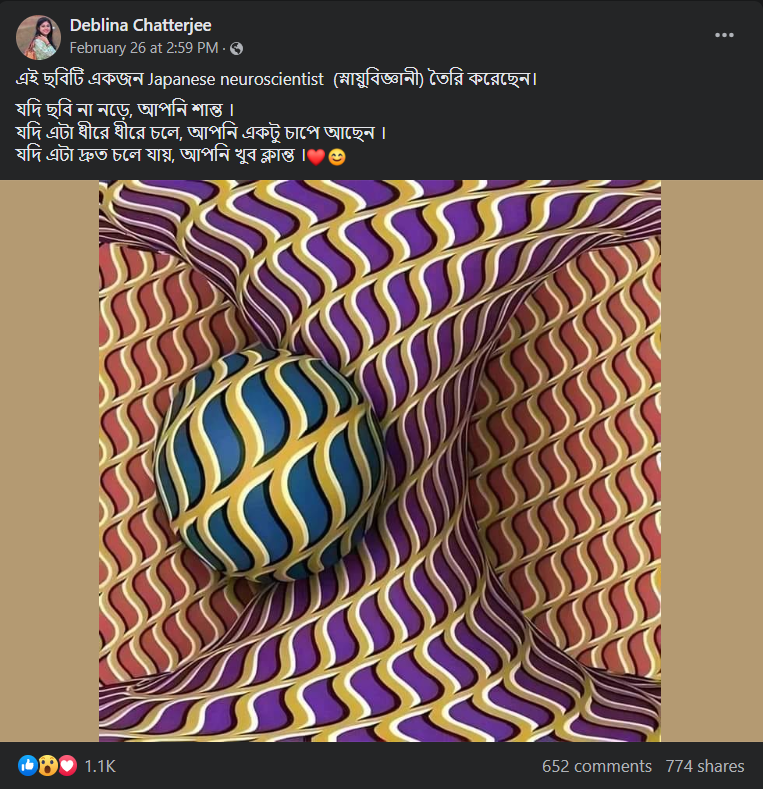Image resolution: width=763 pixels, height=789 pixels.
Task: Click the smiling face emoji ending the post
Action: tap(337, 157)
